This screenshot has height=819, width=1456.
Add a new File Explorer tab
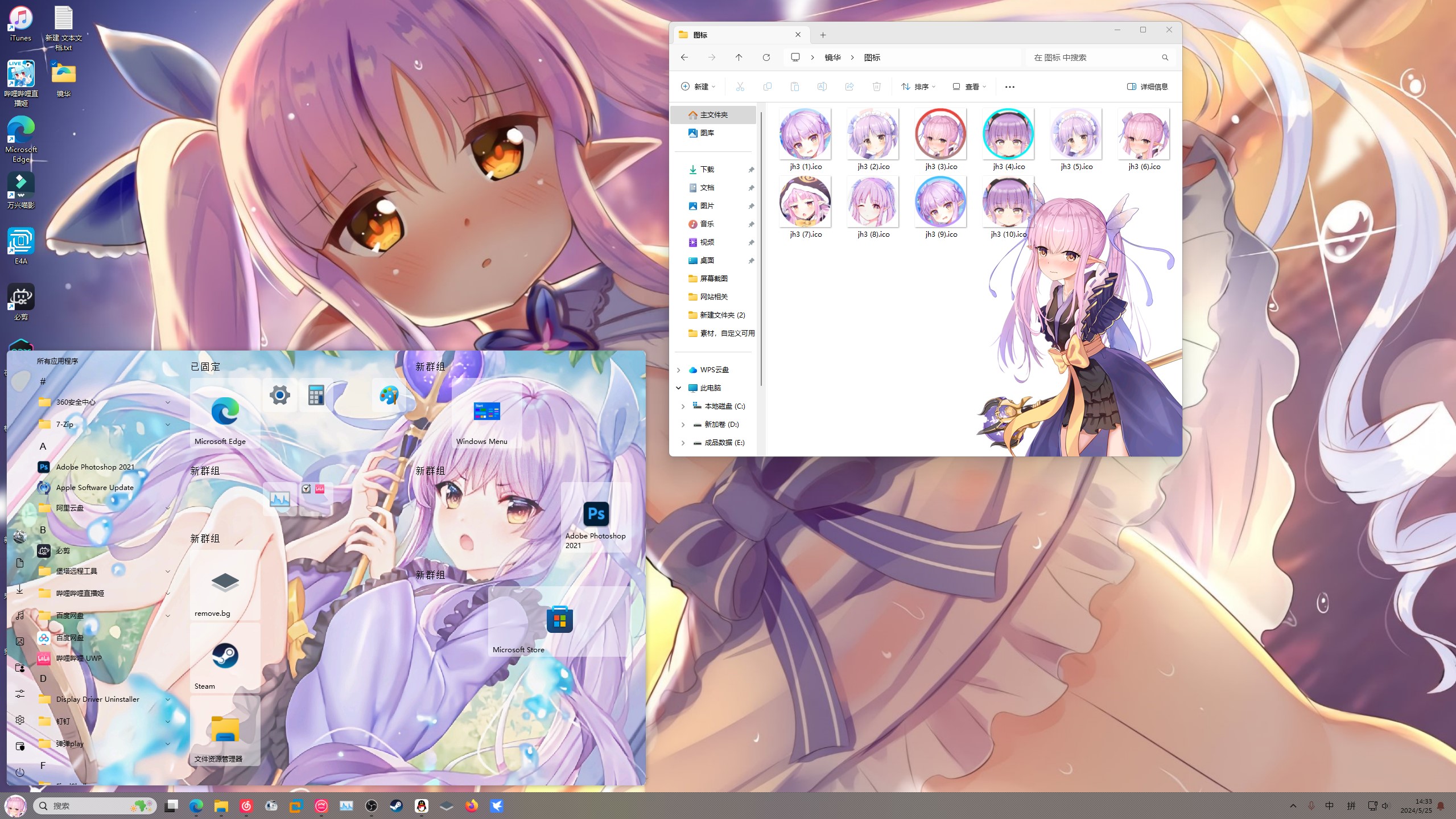pyautogui.click(x=823, y=35)
